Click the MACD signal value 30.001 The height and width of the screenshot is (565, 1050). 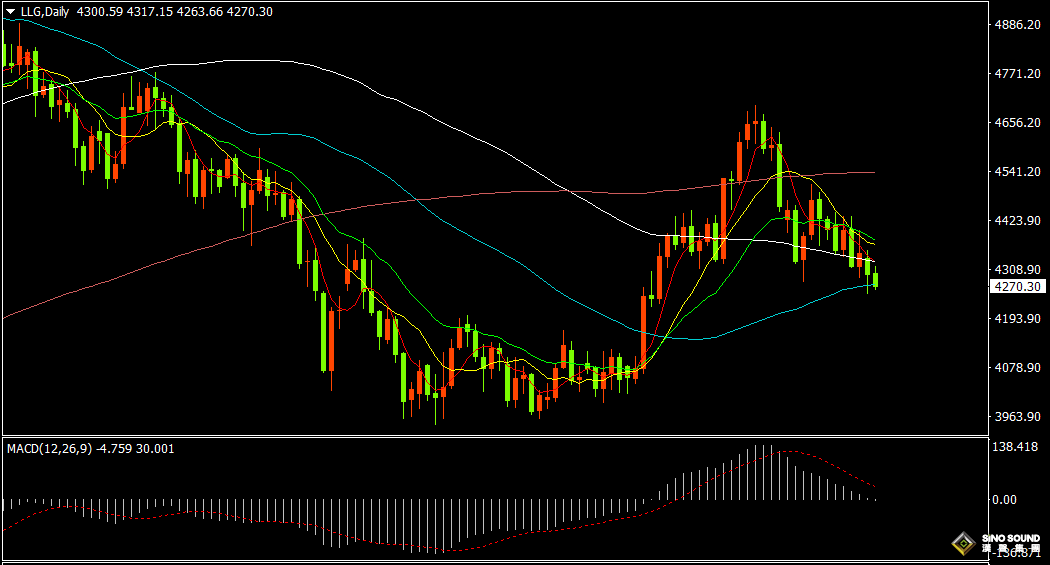point(155,449)
